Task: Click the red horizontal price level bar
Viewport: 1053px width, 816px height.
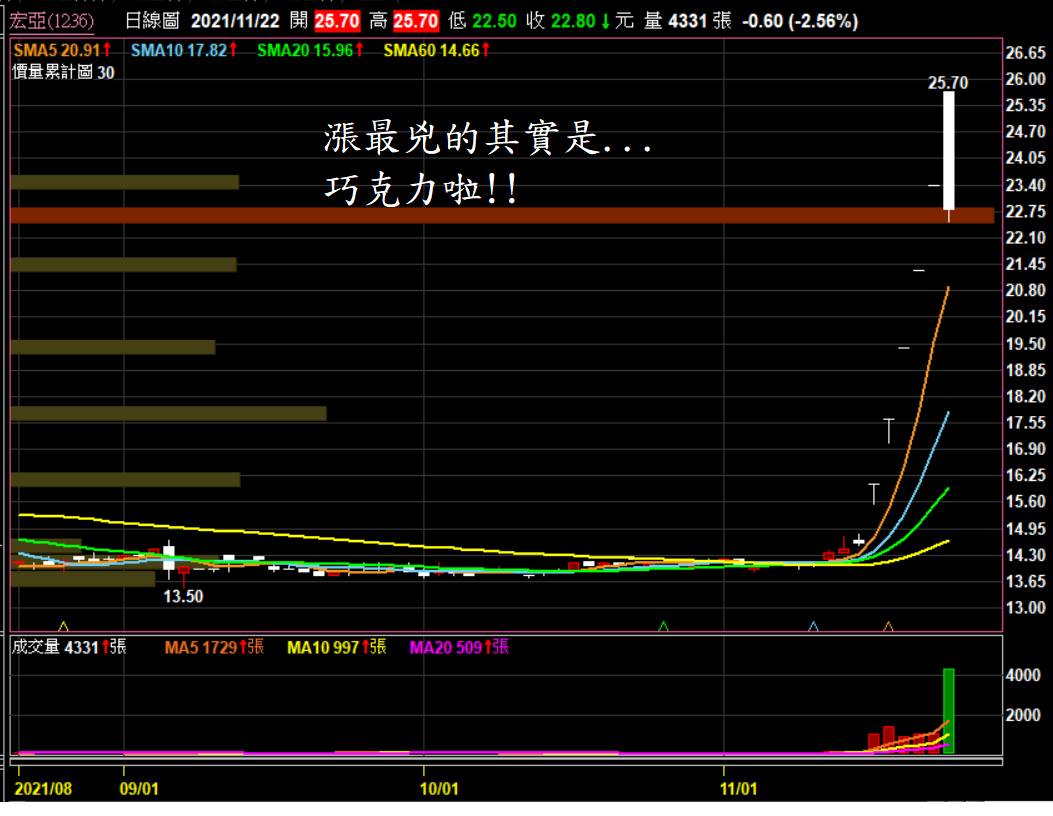Action: pyautogui.click(x=500, y=215)
